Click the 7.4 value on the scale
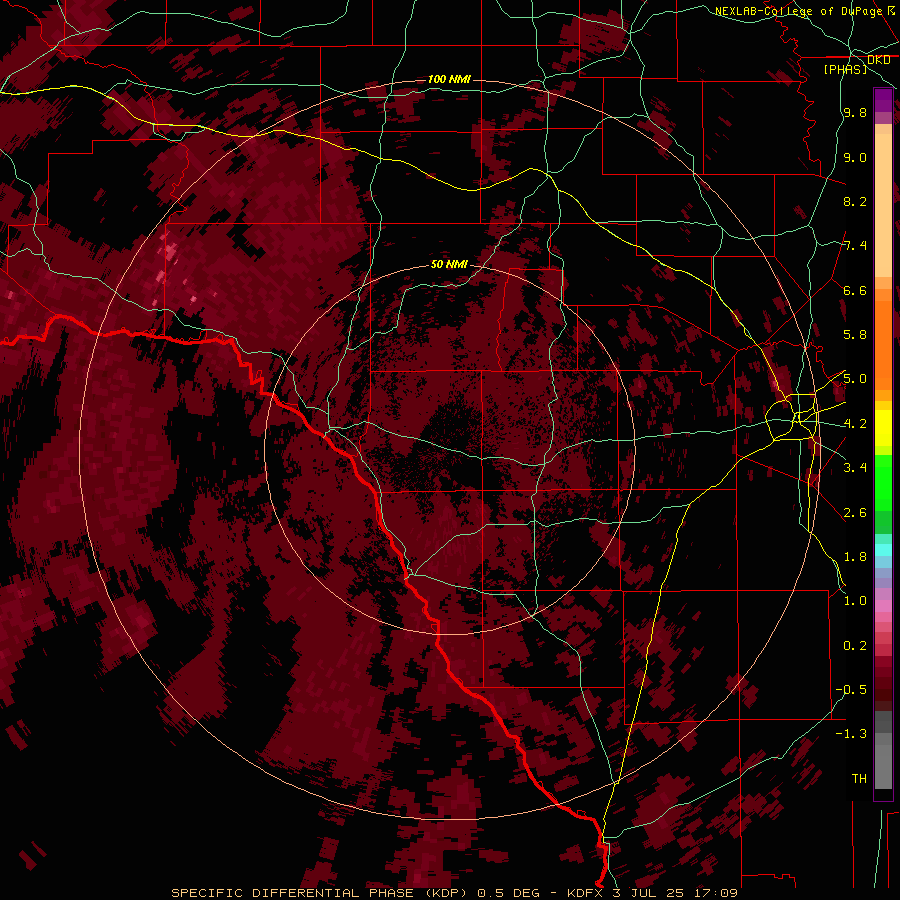The image size is (900, 900). point(855,246)
